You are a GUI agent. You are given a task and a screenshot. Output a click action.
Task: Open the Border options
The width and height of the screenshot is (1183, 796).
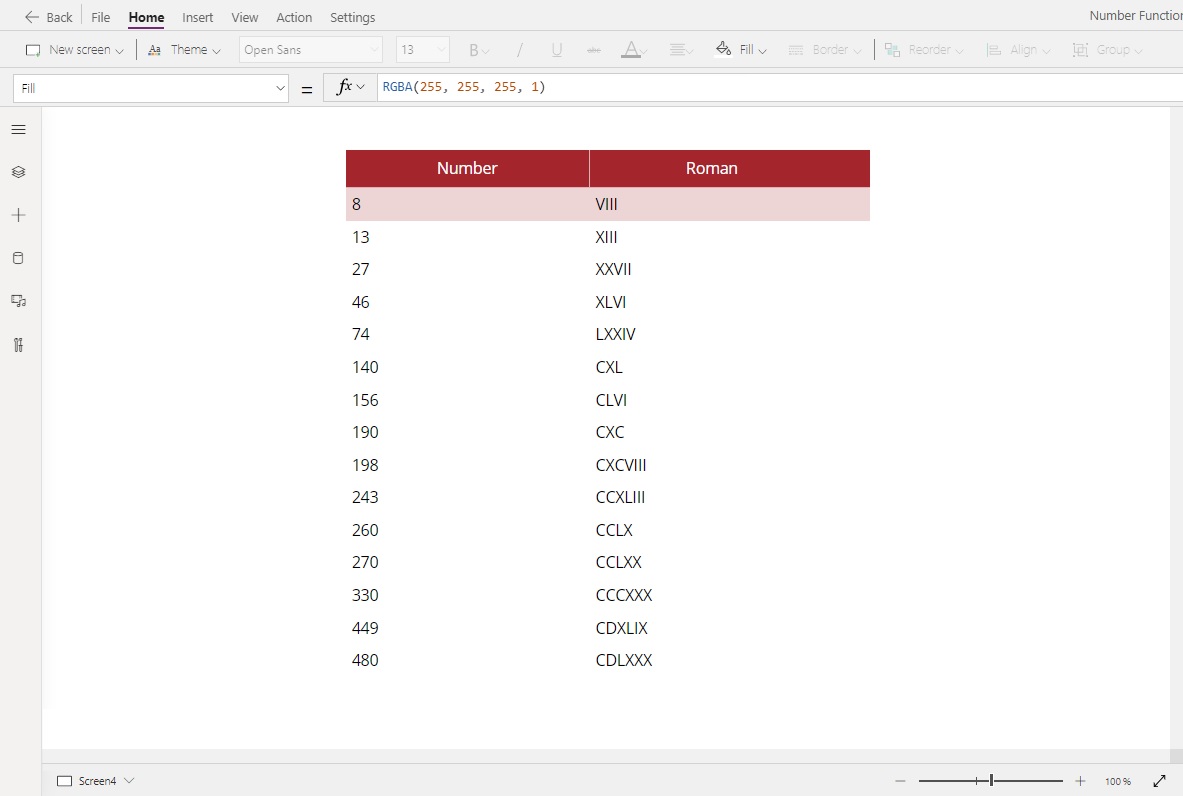click(825, 50)
